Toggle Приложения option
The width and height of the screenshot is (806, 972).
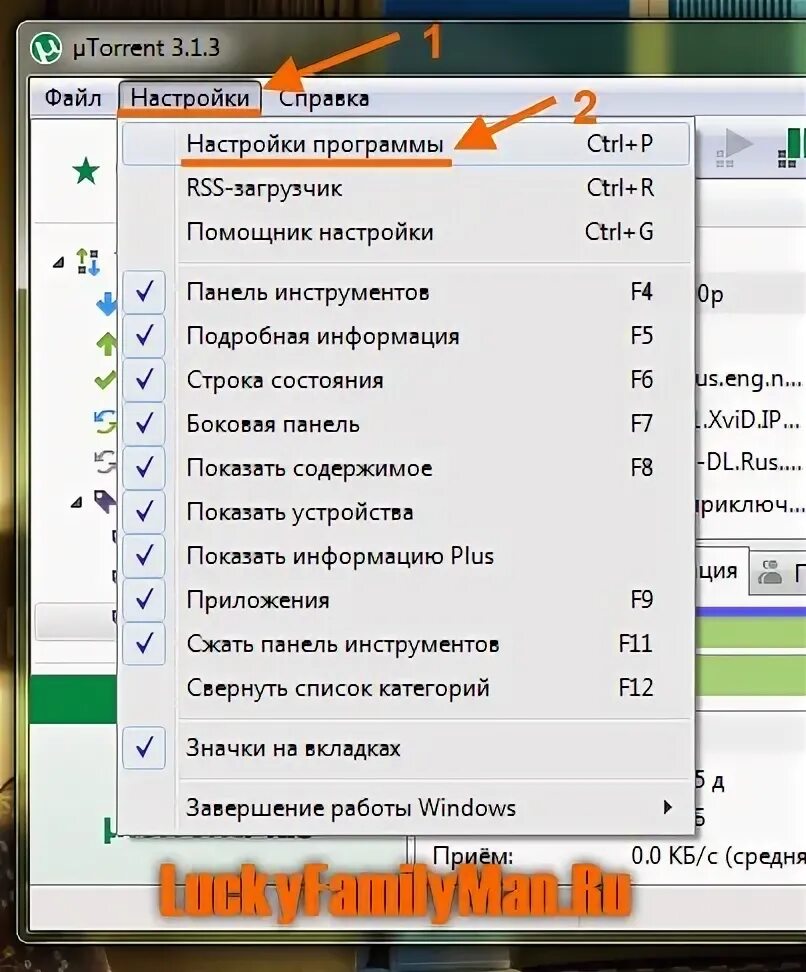click(405, 600)
